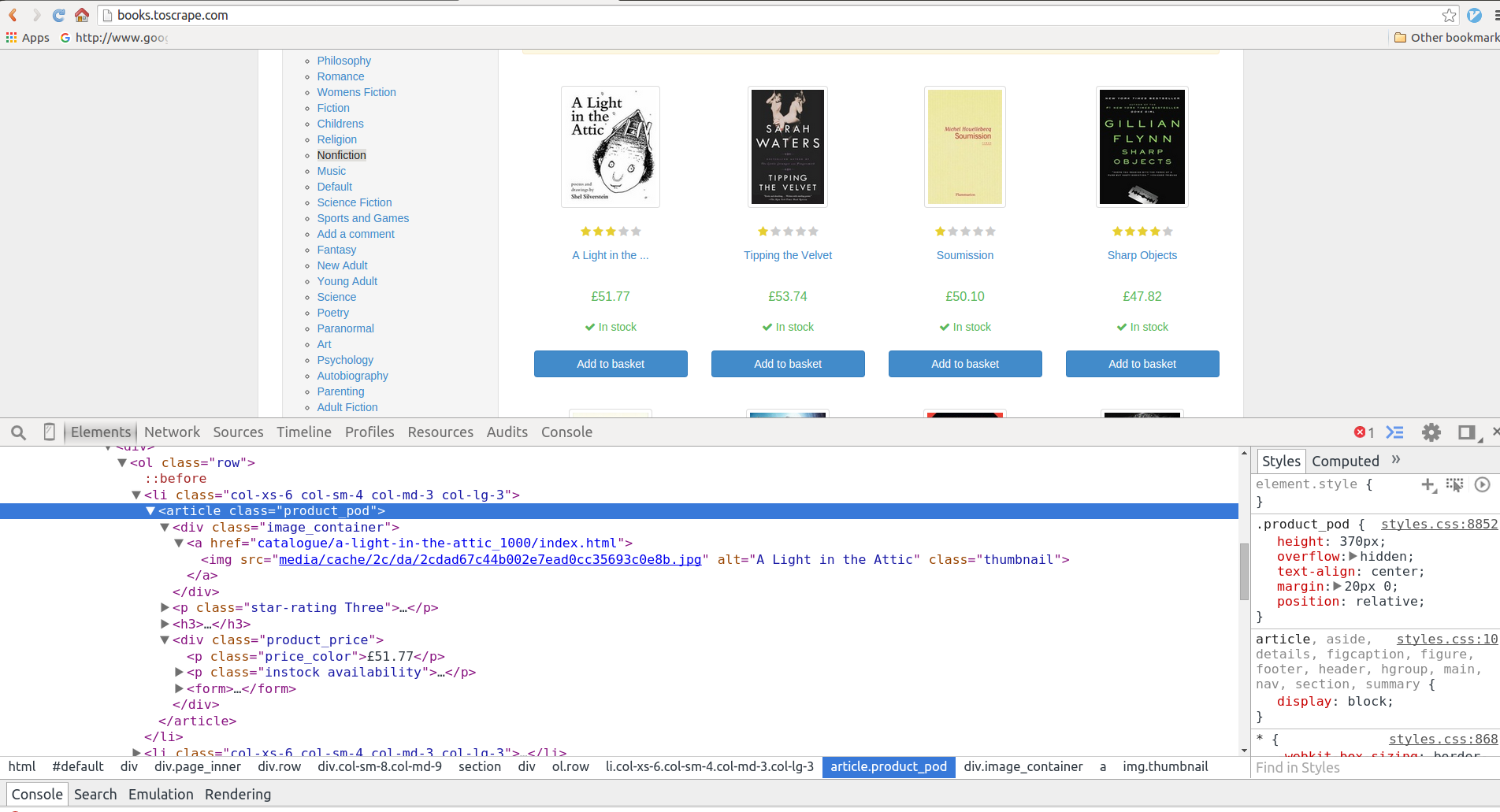Click the New Style Rule plus icon
This screenshot has height=812, width=1500.
(x=1428, y=485)
